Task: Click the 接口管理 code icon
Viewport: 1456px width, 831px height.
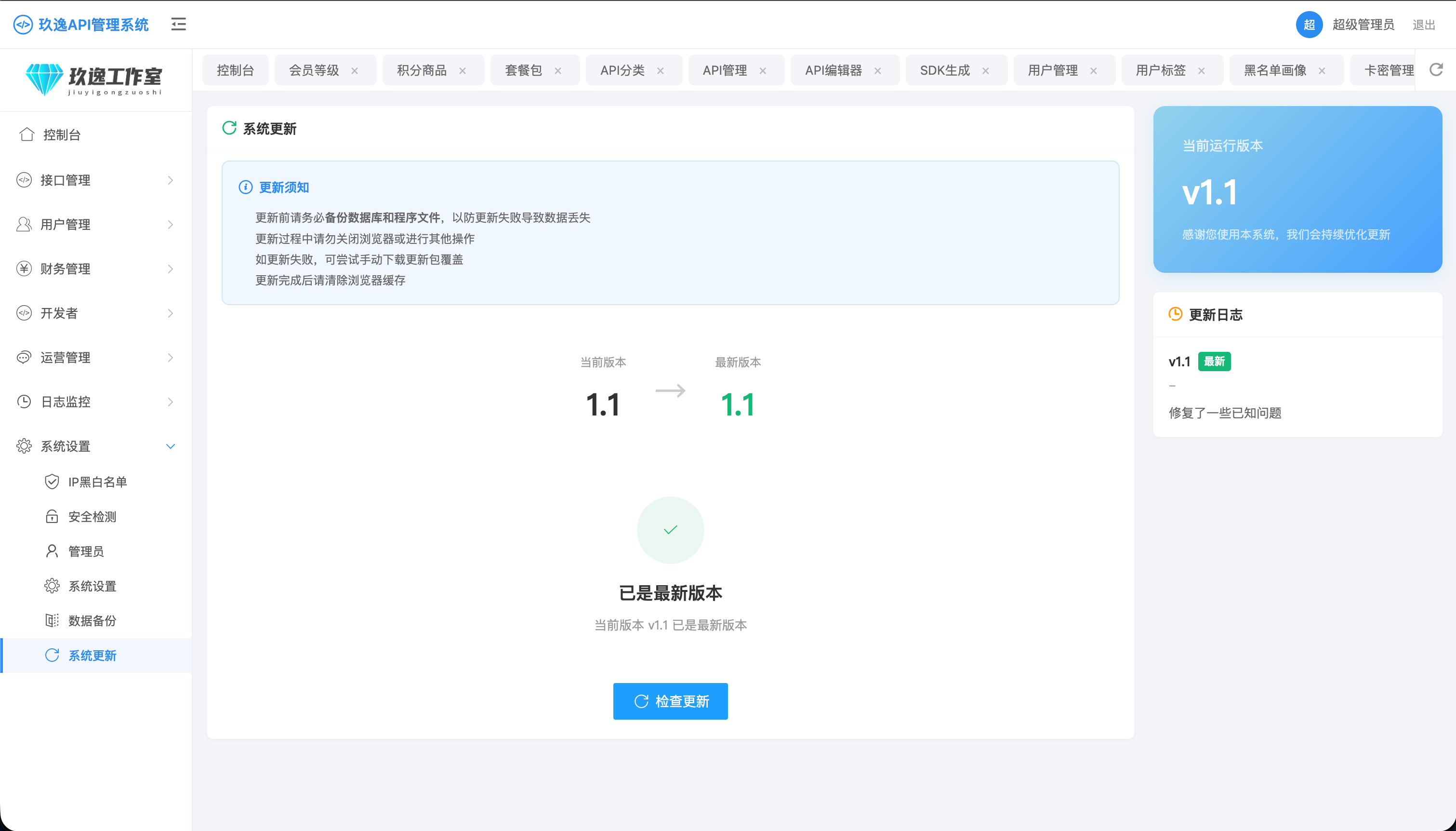Action: (24, 180)
